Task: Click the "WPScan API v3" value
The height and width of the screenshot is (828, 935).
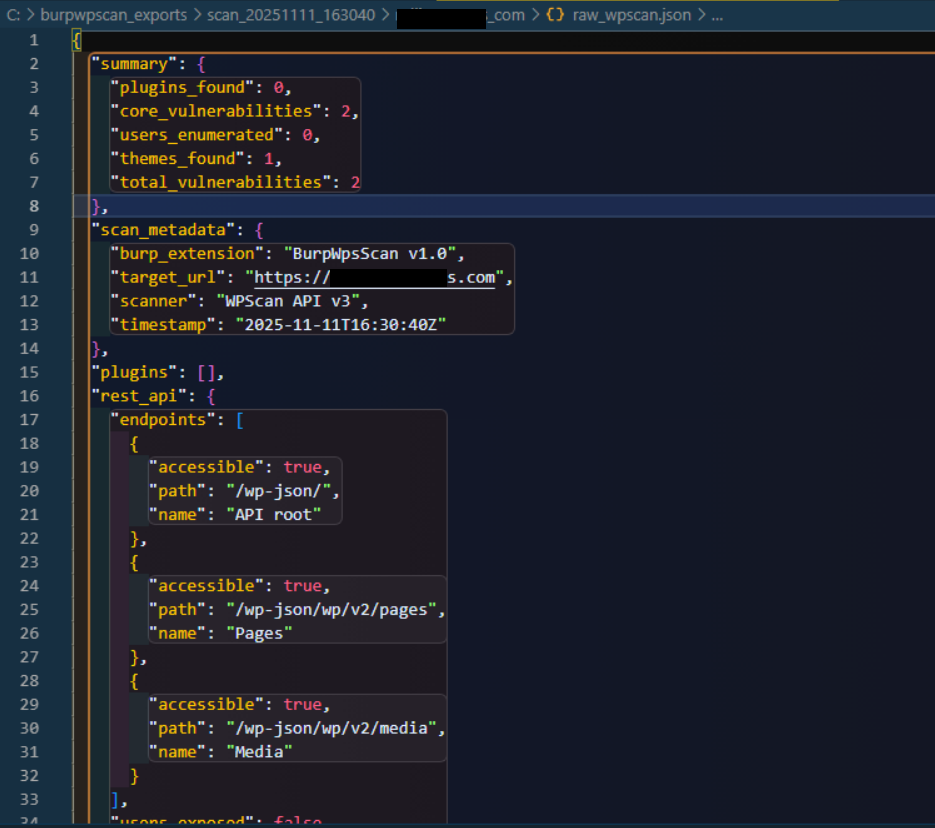Action: pos(287,302)
